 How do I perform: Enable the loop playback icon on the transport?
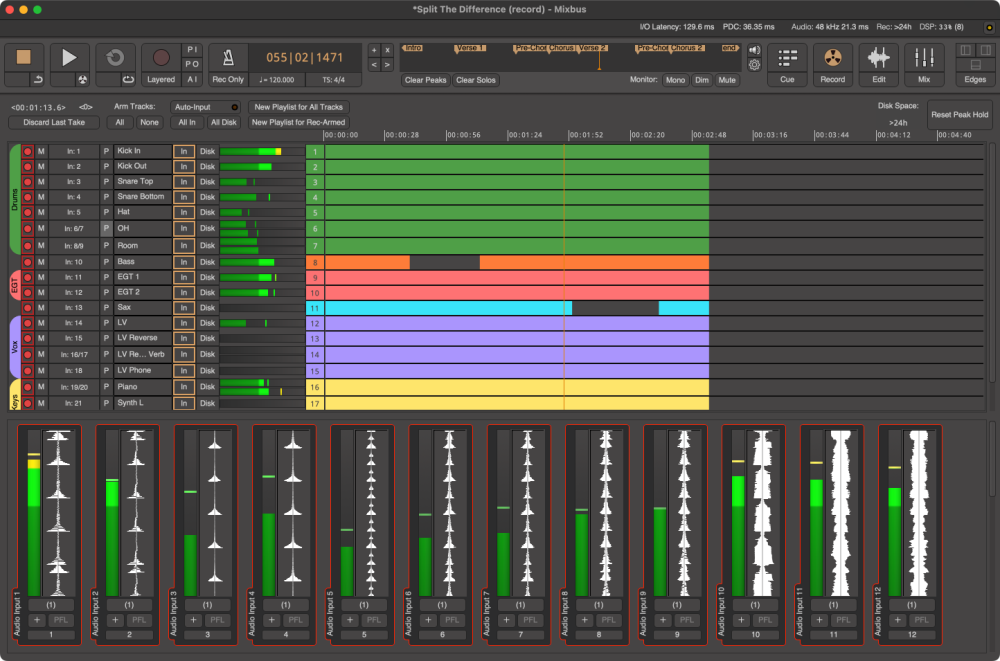coord(129,80)
